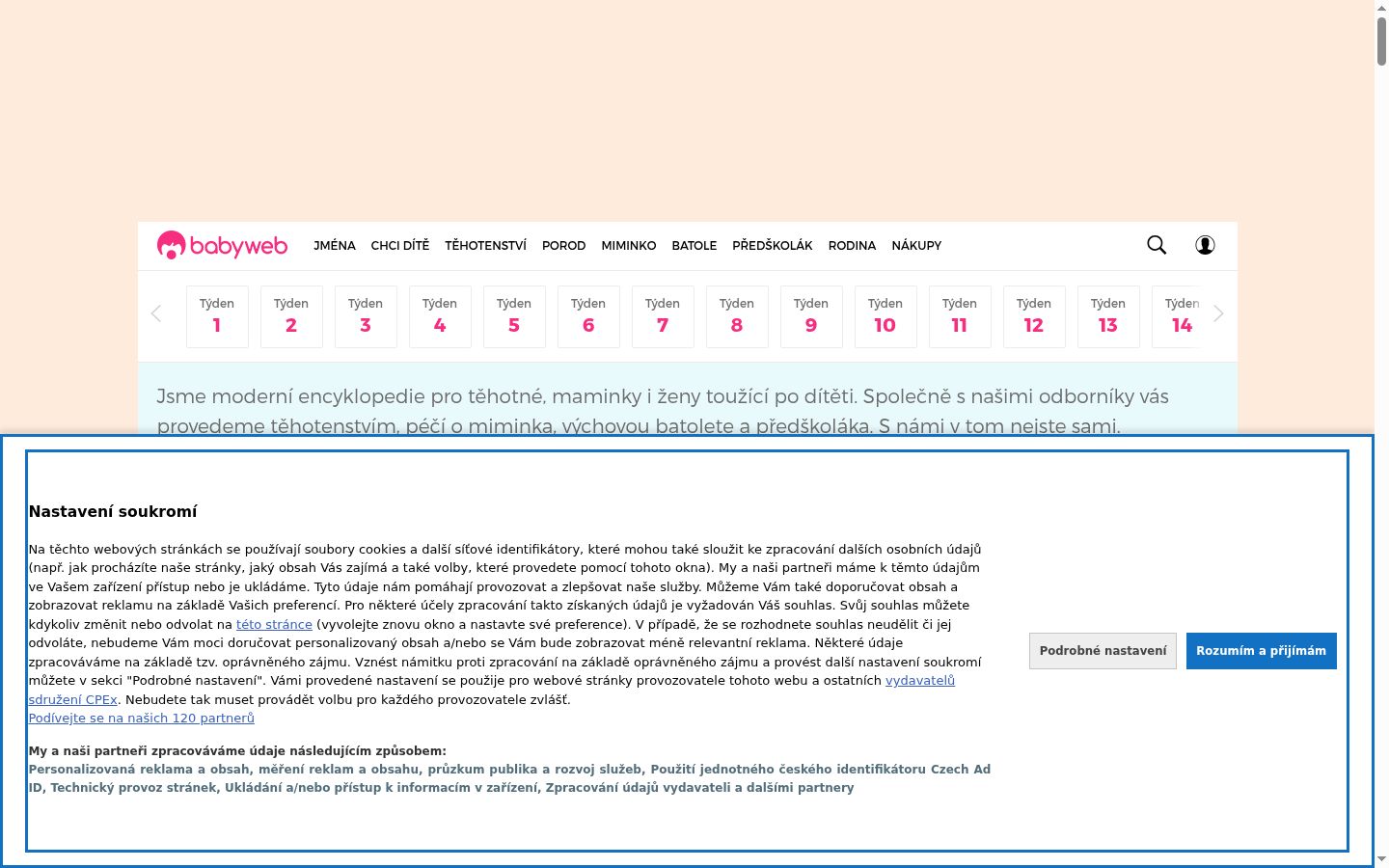1389x868 pixels.
Task: Click the scrollbar up arrow
Action: (x=1381, y=7)
